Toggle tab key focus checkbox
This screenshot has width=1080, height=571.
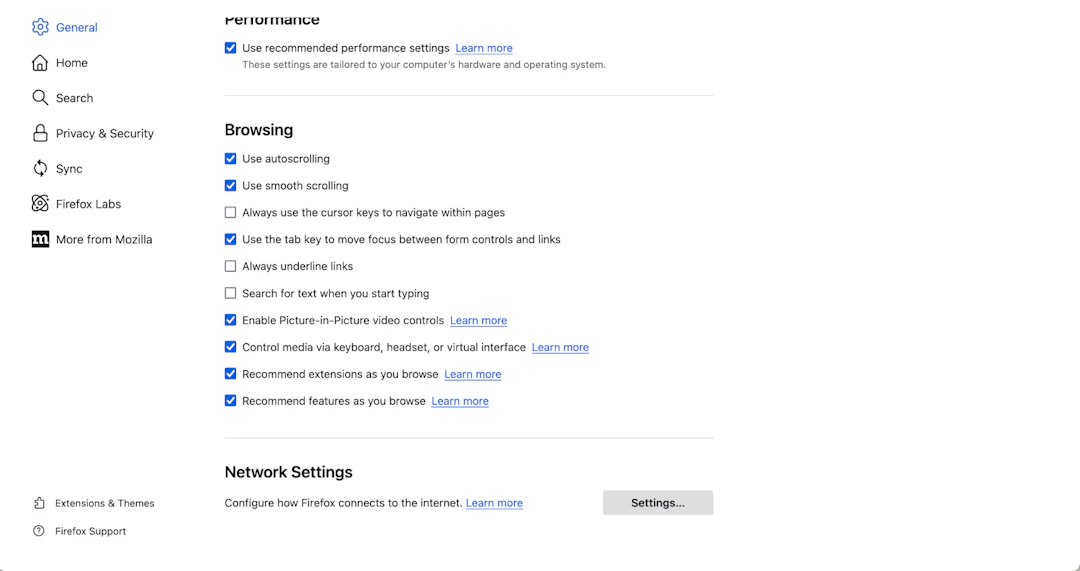(x=230, y=239)
